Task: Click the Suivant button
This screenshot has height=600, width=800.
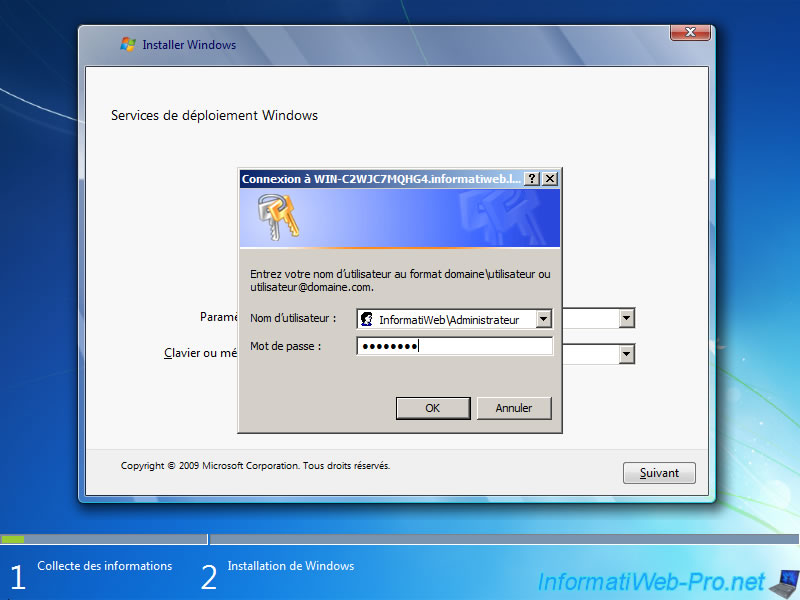Action: pyautogui.click(x=659, y=472)
